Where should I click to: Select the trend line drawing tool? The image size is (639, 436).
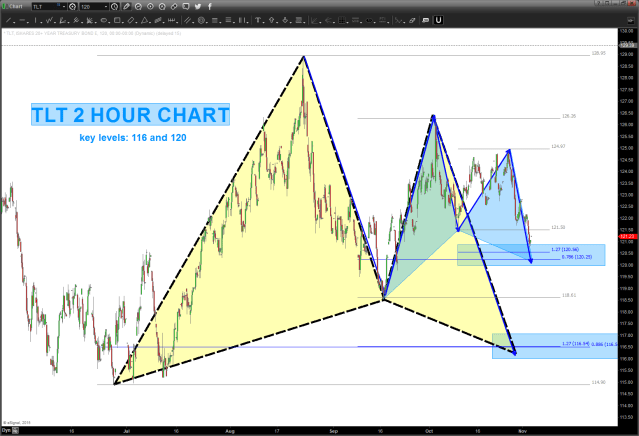click(8, 20)
